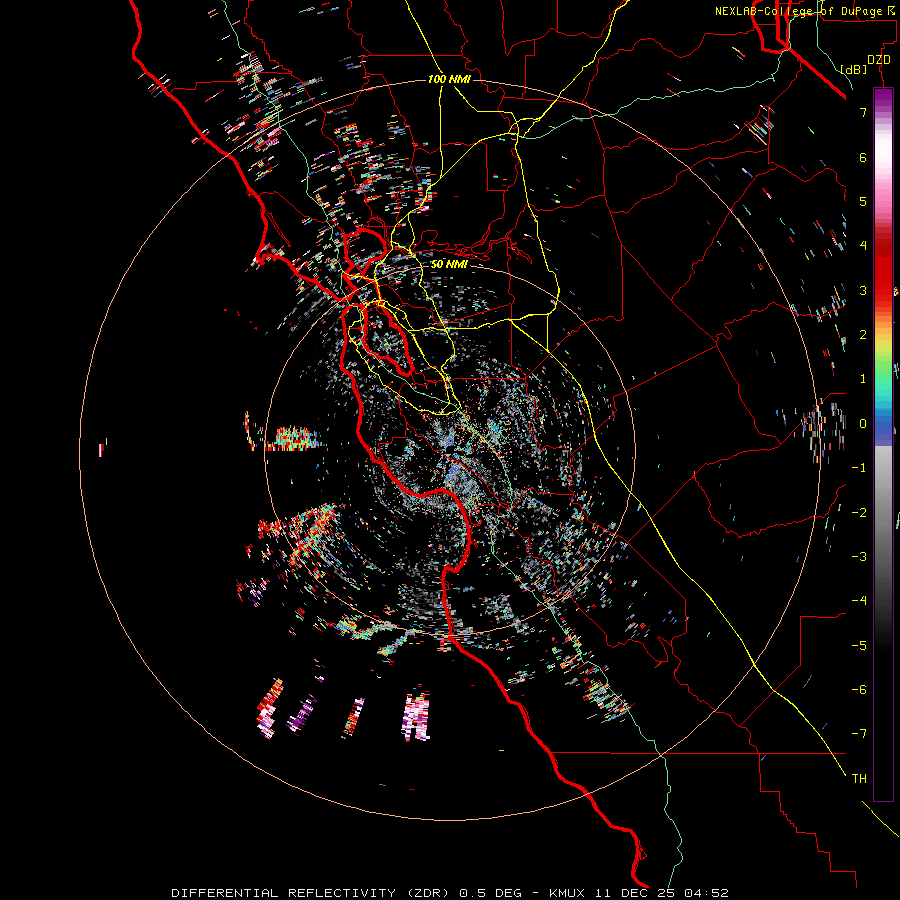The width and height of the screenshot is (900, 900).
Task: Select the -2 dB tick label
Action: (x=859, y=513)
